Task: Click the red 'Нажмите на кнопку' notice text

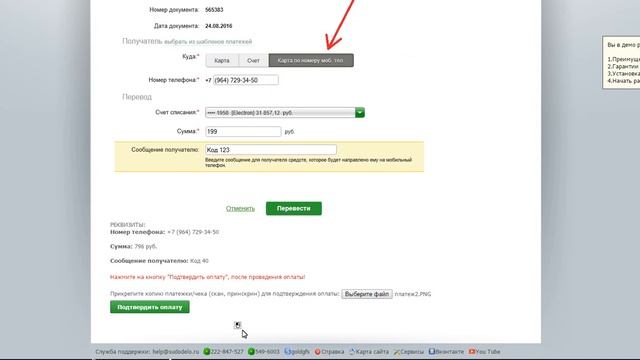Action: (x=207, y=277)
